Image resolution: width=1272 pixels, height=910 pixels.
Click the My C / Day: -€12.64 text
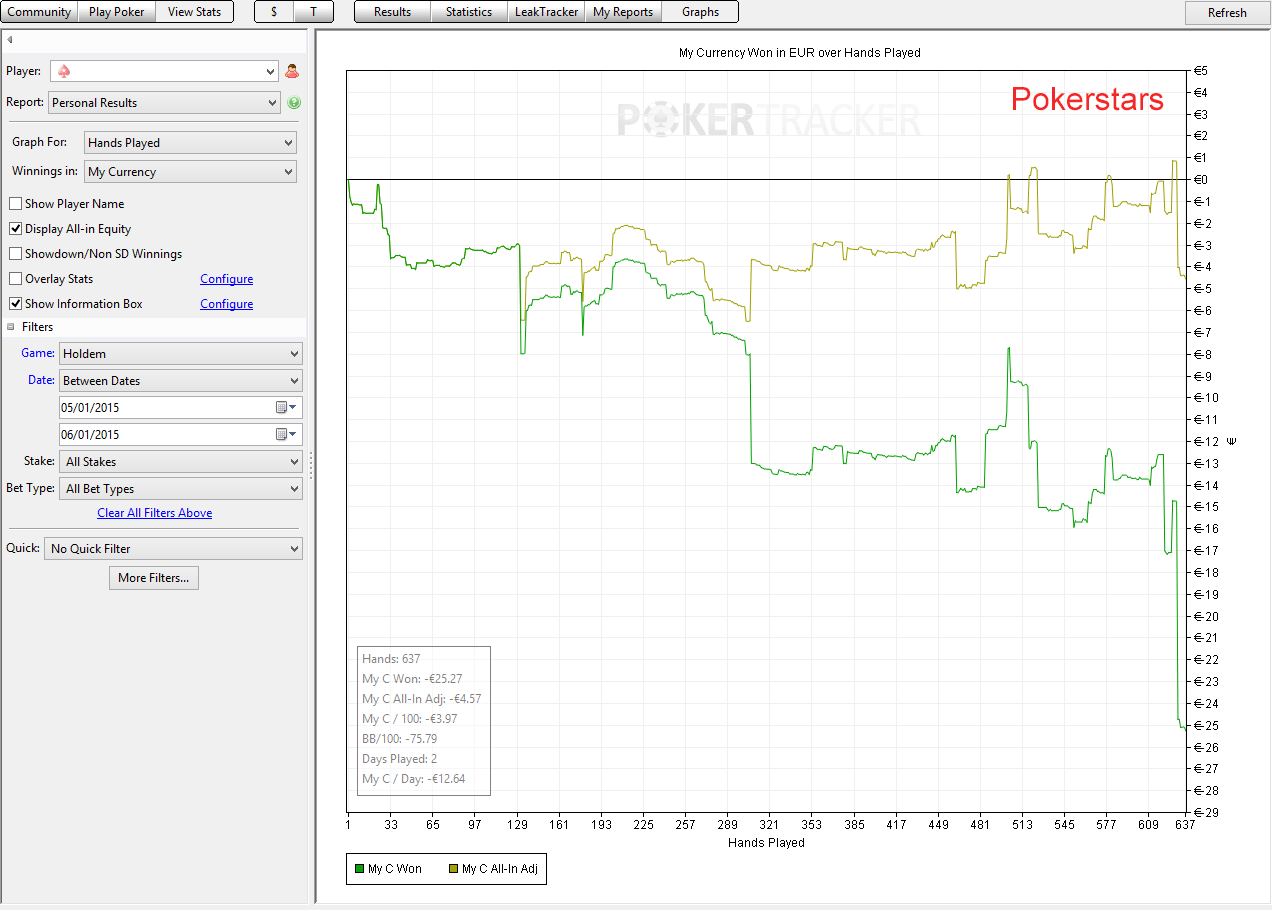[413, 779]
